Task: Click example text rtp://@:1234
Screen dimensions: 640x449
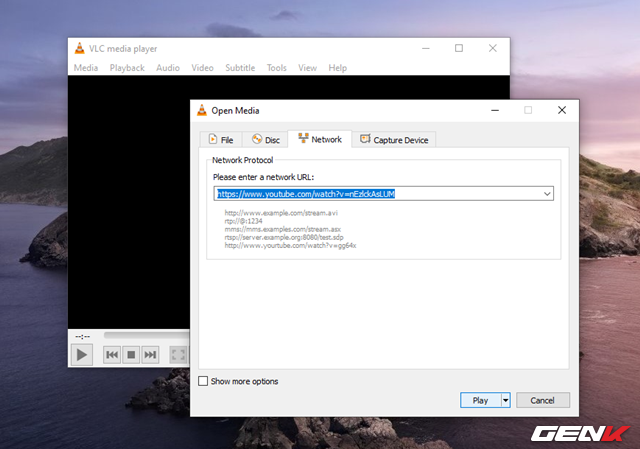Action: 243,221
